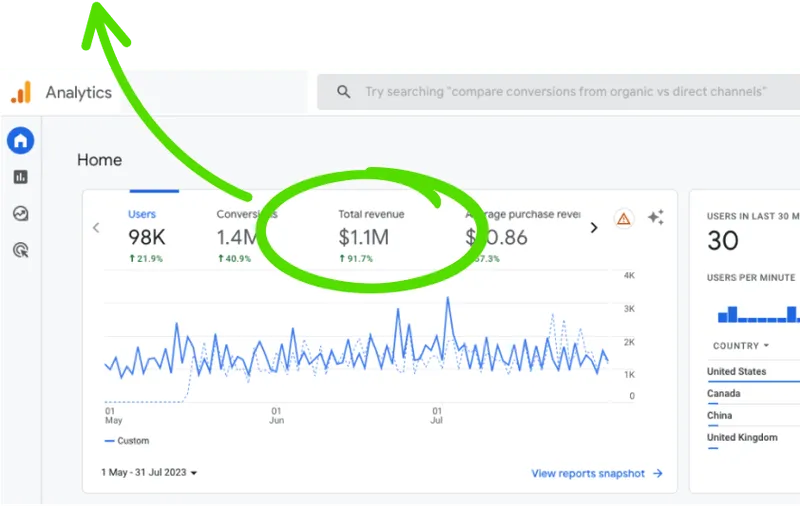This screenshot has height=506, width=800.
Task: Click the Google Analytics logo
Action: pos(21,93)
